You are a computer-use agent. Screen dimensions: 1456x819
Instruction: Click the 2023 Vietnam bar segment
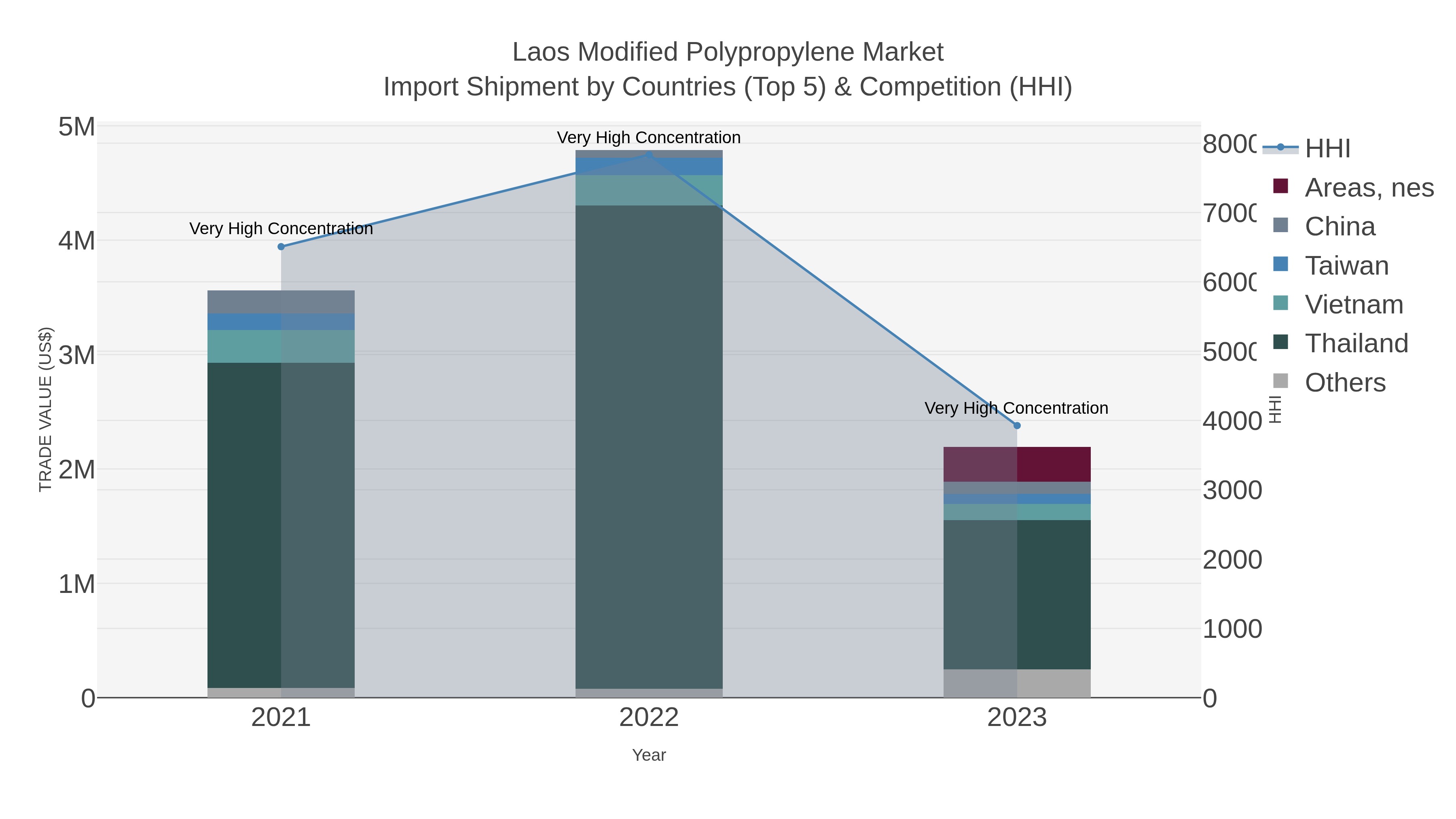click(1017, 512)
